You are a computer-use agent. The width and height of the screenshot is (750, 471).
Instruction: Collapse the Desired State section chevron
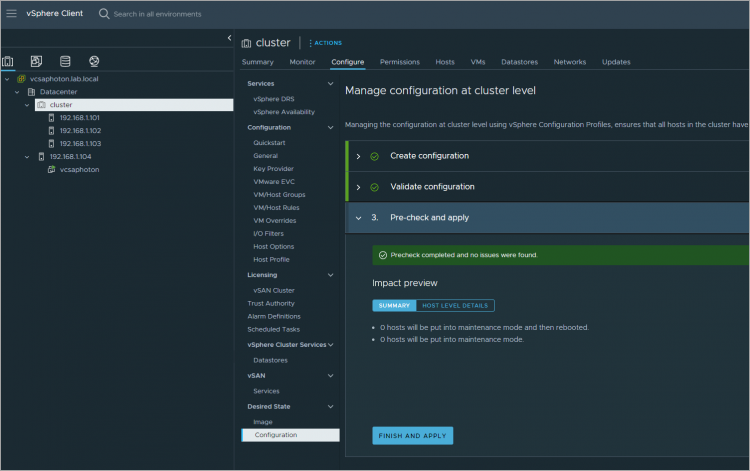[x=330, y=406]
